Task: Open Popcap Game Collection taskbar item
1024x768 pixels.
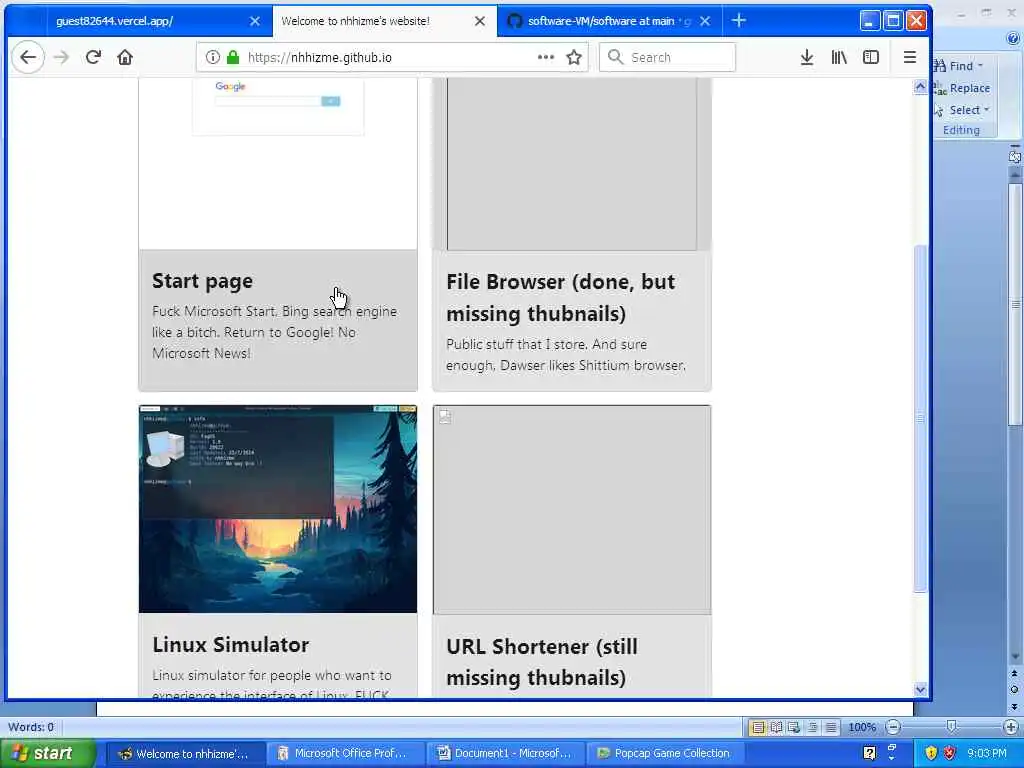Action: point(665,754)
